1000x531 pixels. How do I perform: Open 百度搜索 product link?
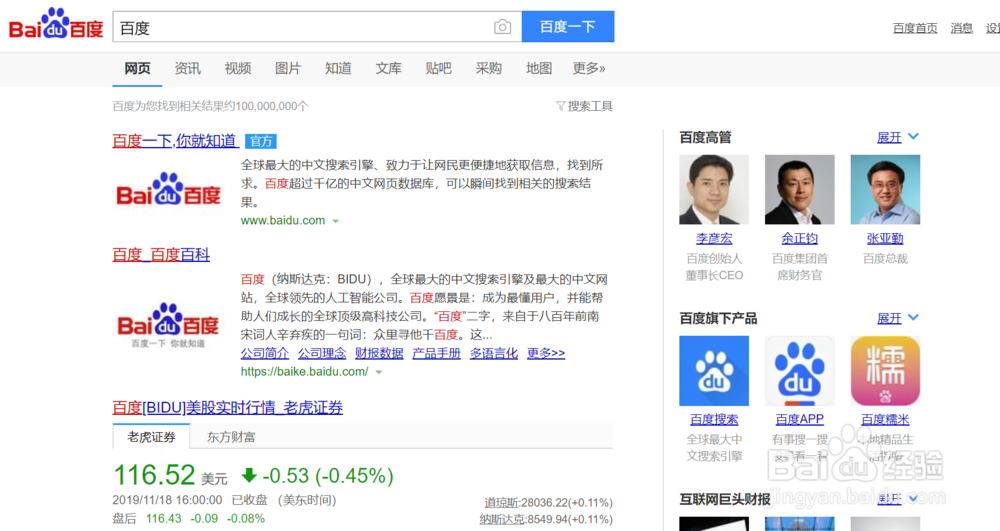click(714, 419)
